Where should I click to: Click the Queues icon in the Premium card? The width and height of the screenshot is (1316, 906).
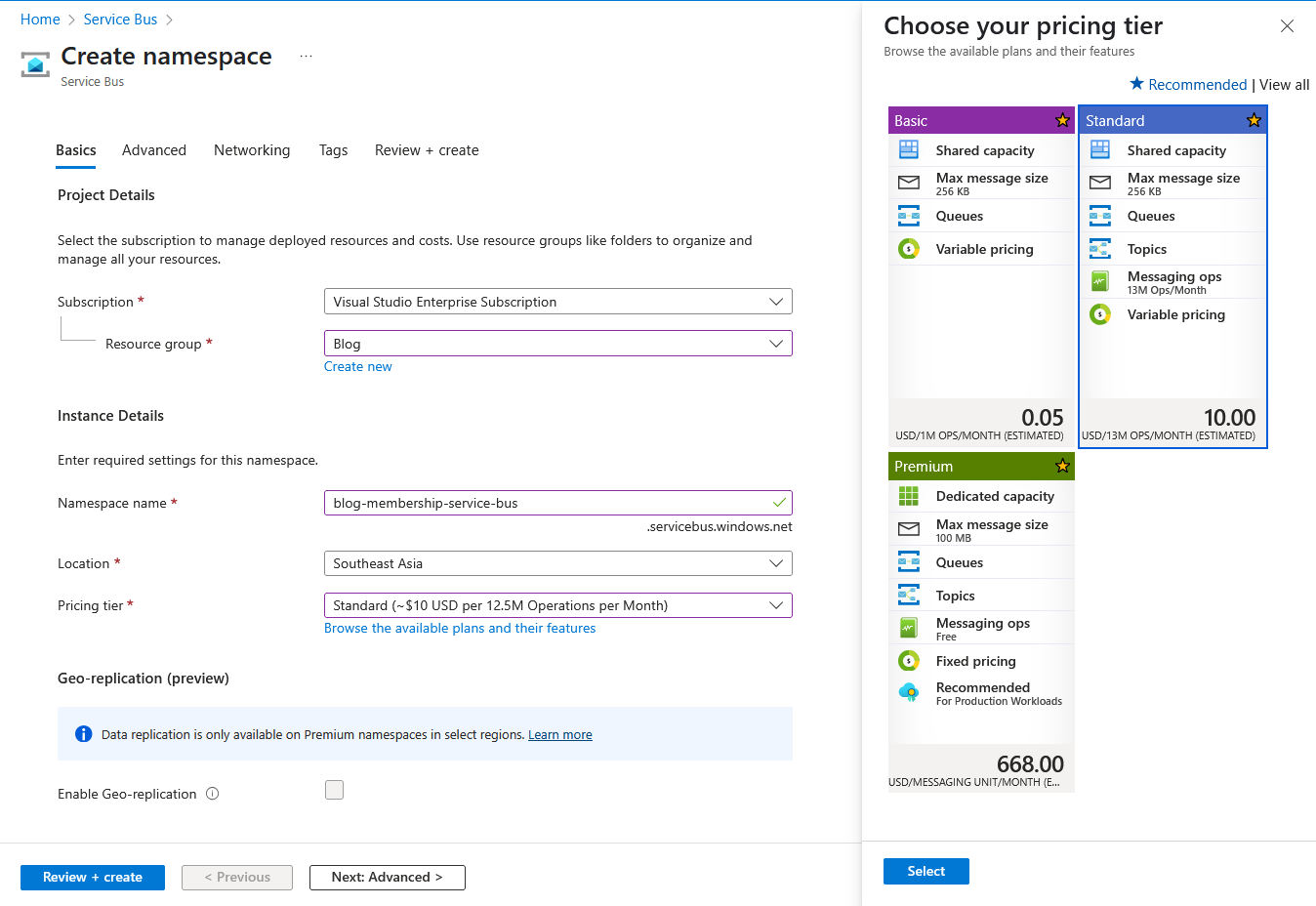(909, 562)
